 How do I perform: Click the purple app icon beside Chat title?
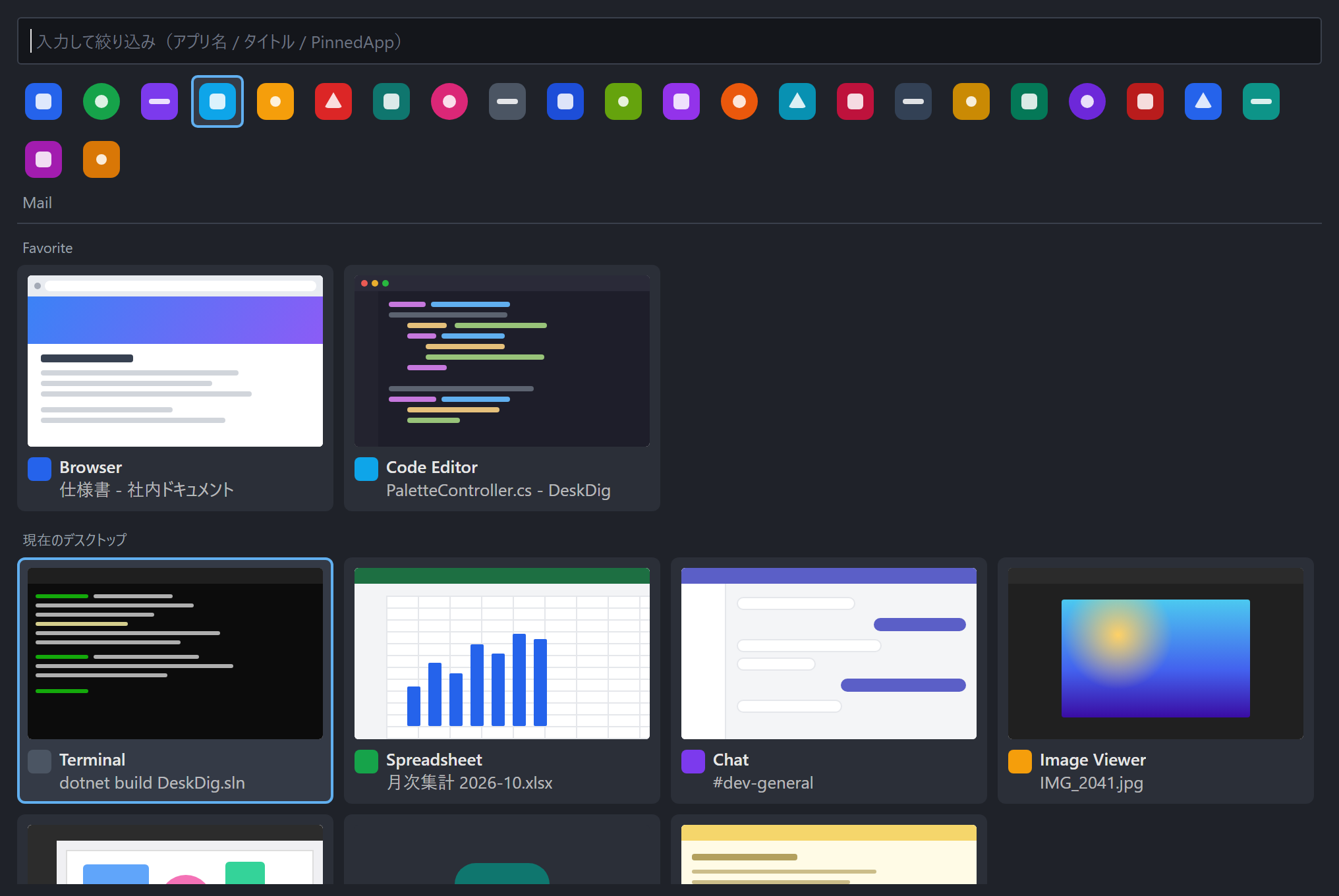point(693,762)
